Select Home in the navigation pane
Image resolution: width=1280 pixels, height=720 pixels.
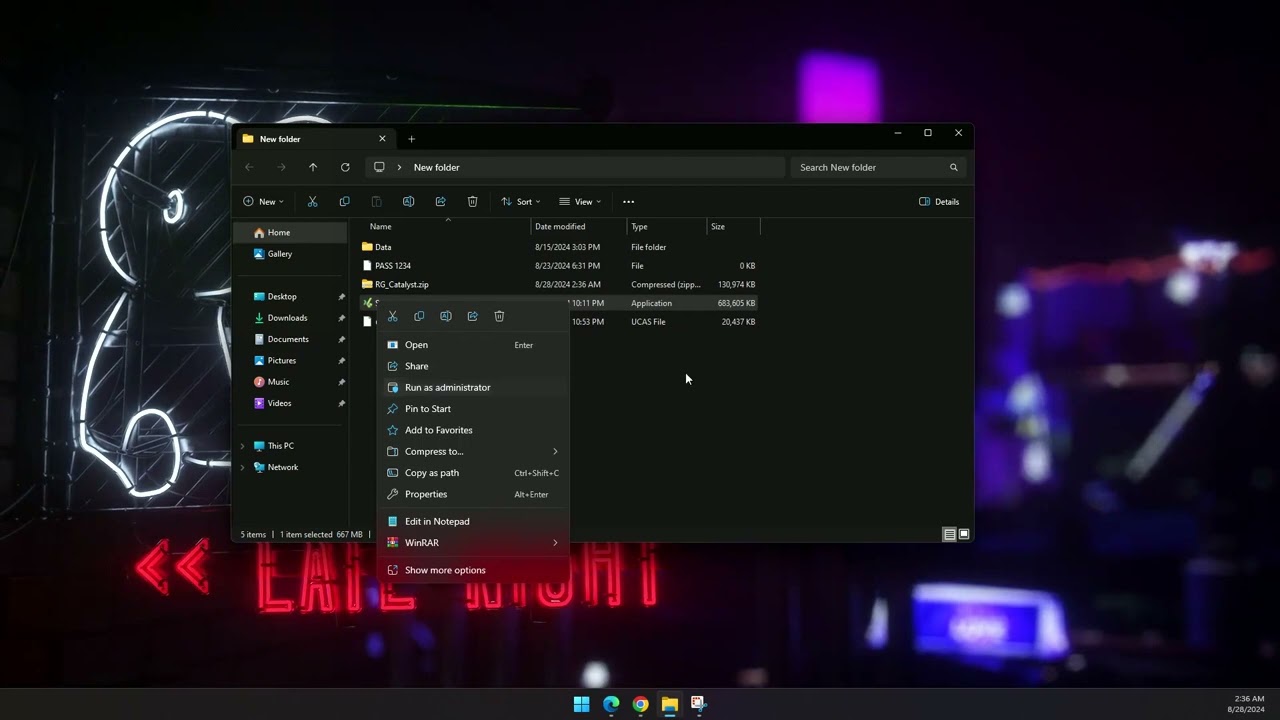click(291, 233)
